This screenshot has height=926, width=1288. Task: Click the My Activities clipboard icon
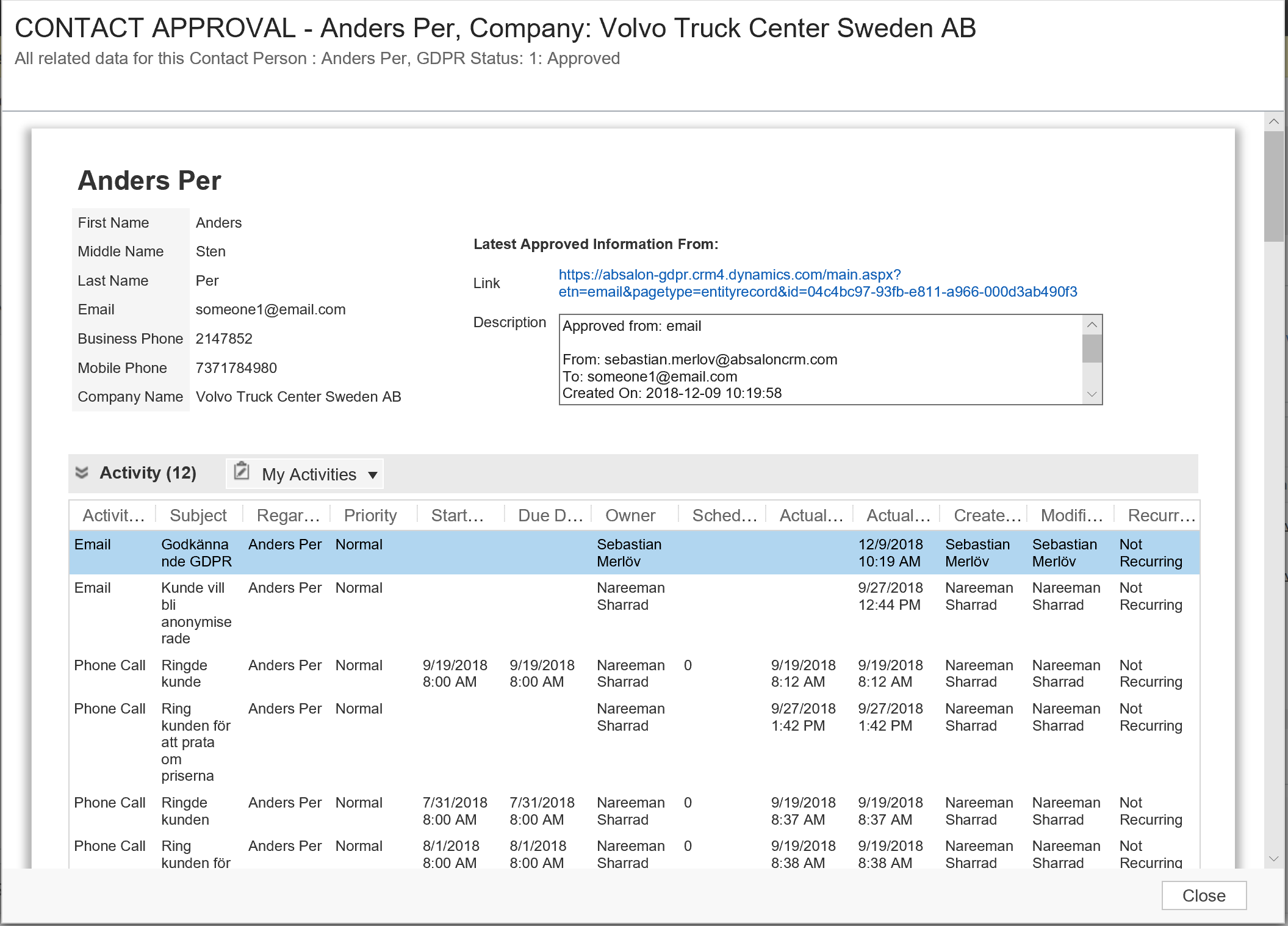point(242,471)
